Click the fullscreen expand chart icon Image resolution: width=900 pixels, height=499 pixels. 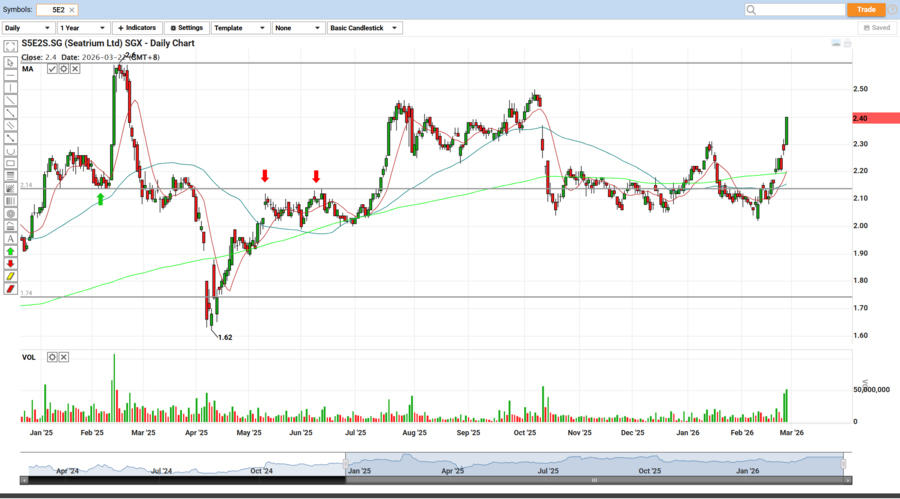[9, 46]
